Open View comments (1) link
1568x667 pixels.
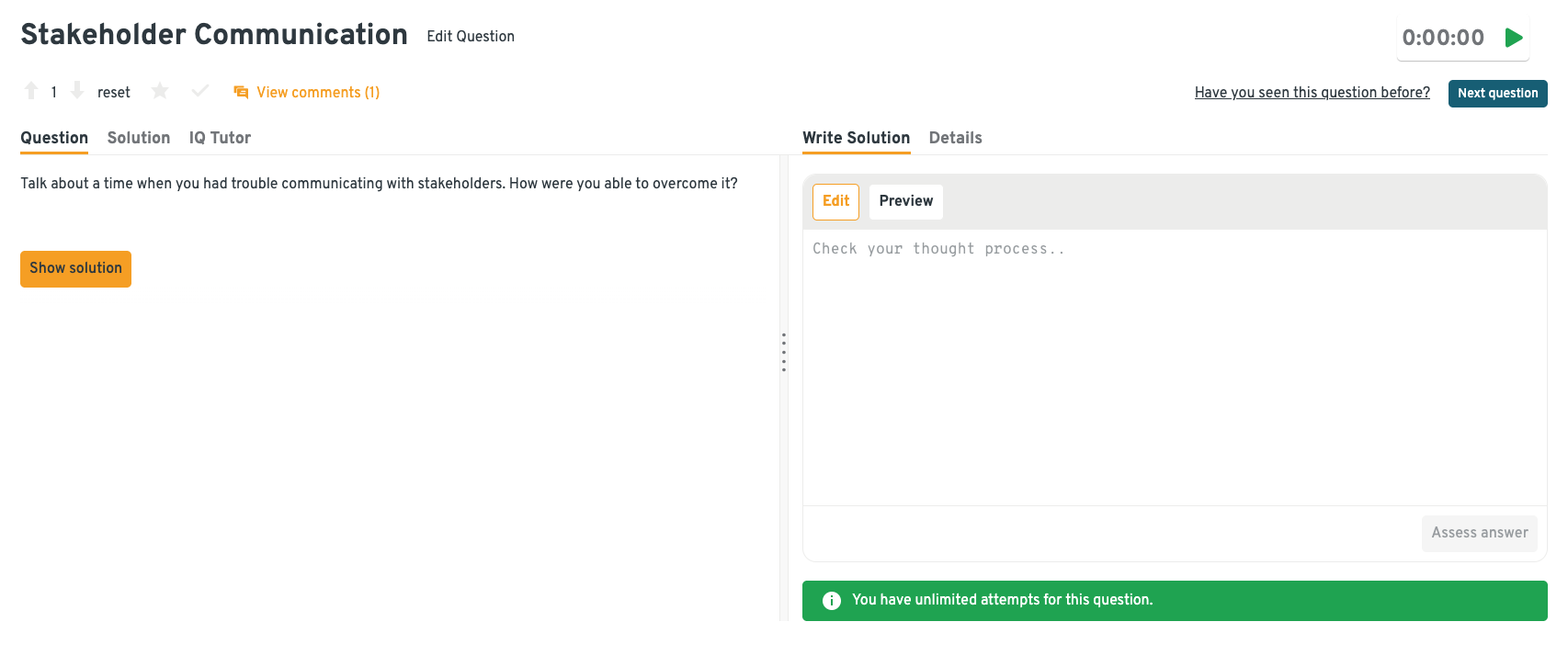318,93
